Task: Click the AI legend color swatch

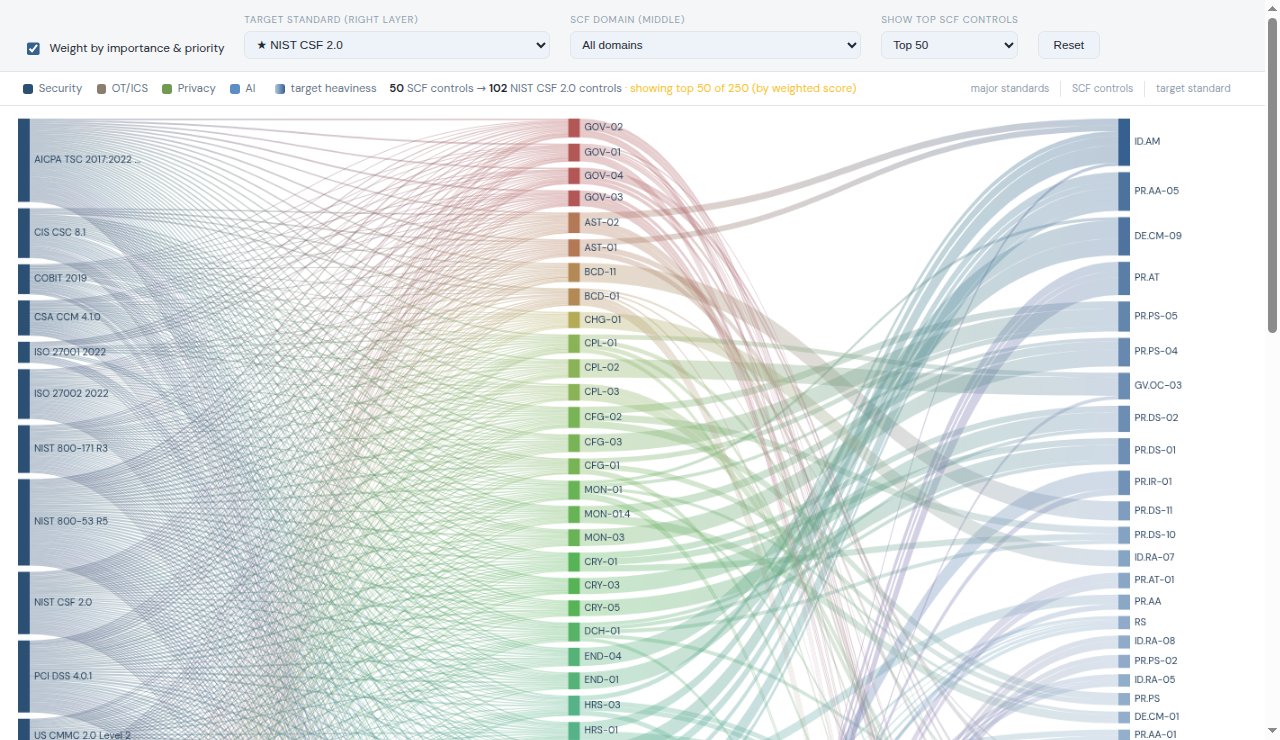Action: tap(235, 89)
